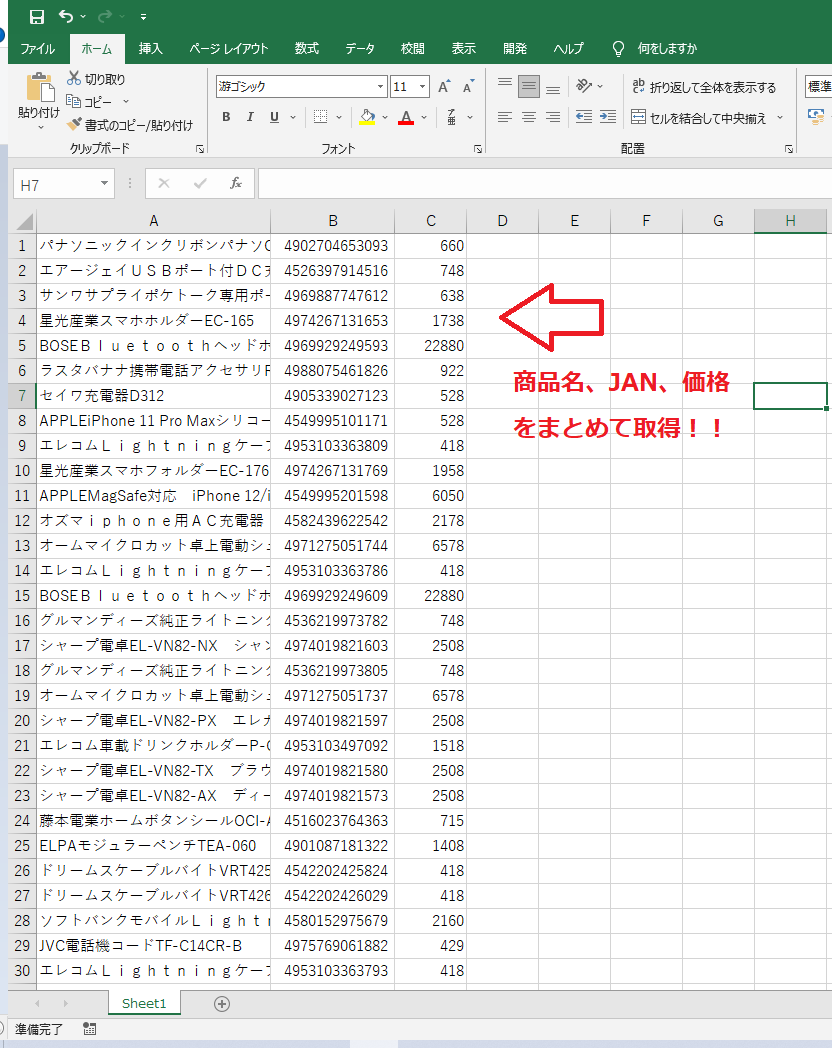Click the Cut (切り取り) scissors button
Viewport: 832px width, 1048px height.
point(96,79)
